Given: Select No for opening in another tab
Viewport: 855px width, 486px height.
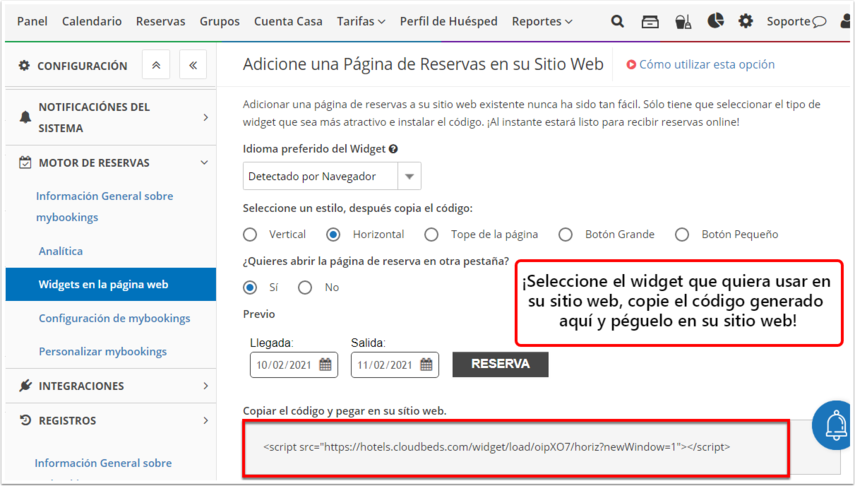Looking at the screenshot, I should [305, 287].
